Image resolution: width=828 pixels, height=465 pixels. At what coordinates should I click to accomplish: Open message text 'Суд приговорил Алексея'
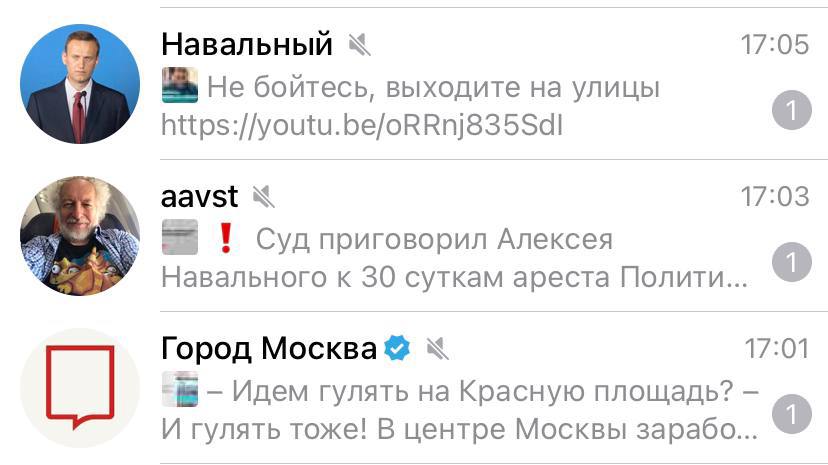tap(434, 240)
